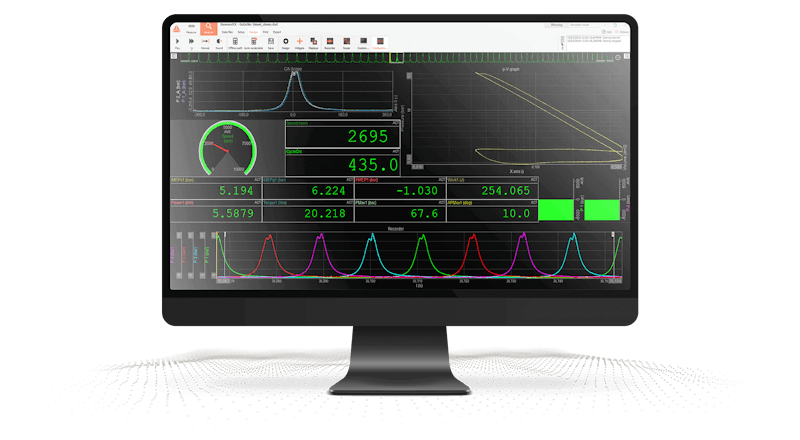Switch to the Review tab

click(x=254, y=32)
